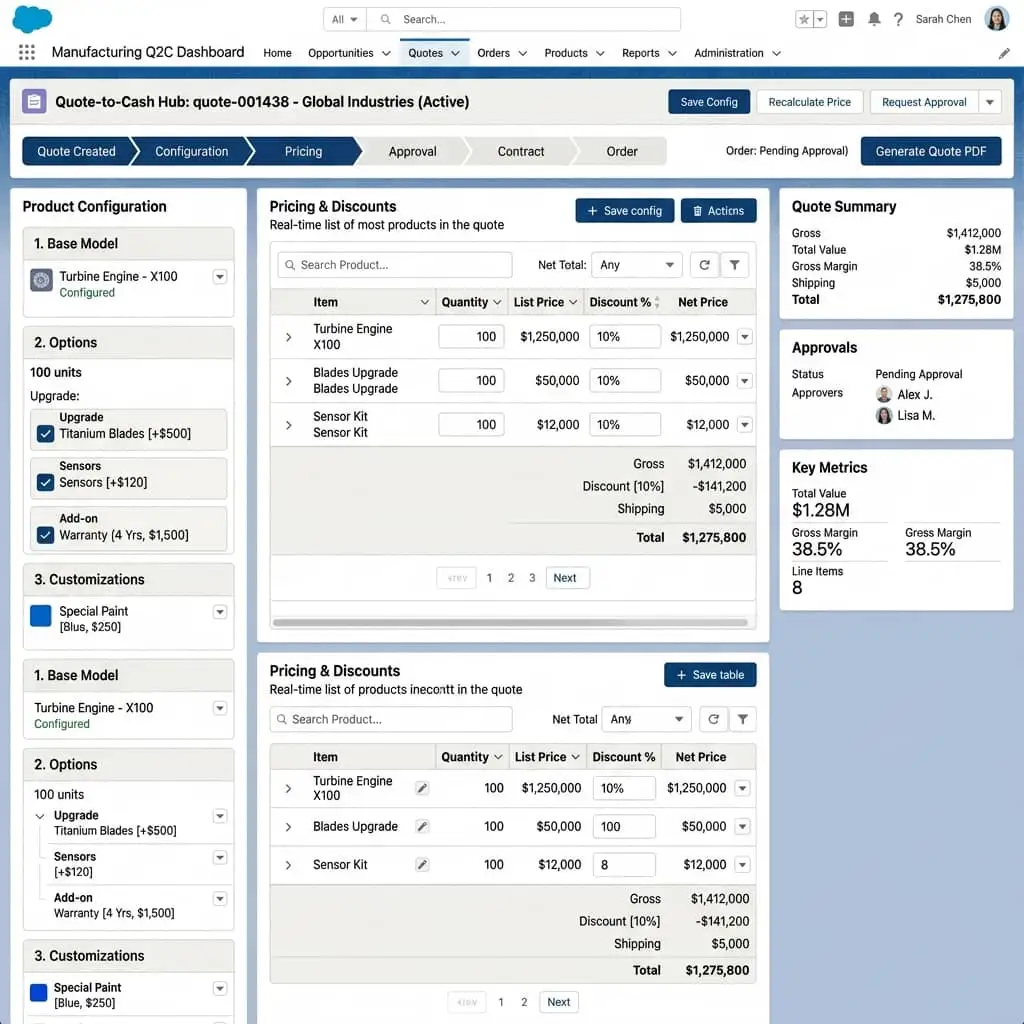
Task: Open upper Blades Upgrade row action menu
Action: tap(744, 381)
